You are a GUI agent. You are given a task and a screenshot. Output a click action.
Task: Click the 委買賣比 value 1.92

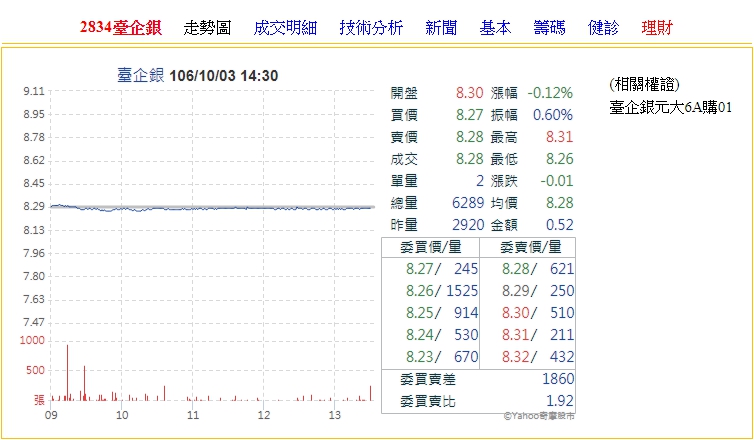pos(560,401)
